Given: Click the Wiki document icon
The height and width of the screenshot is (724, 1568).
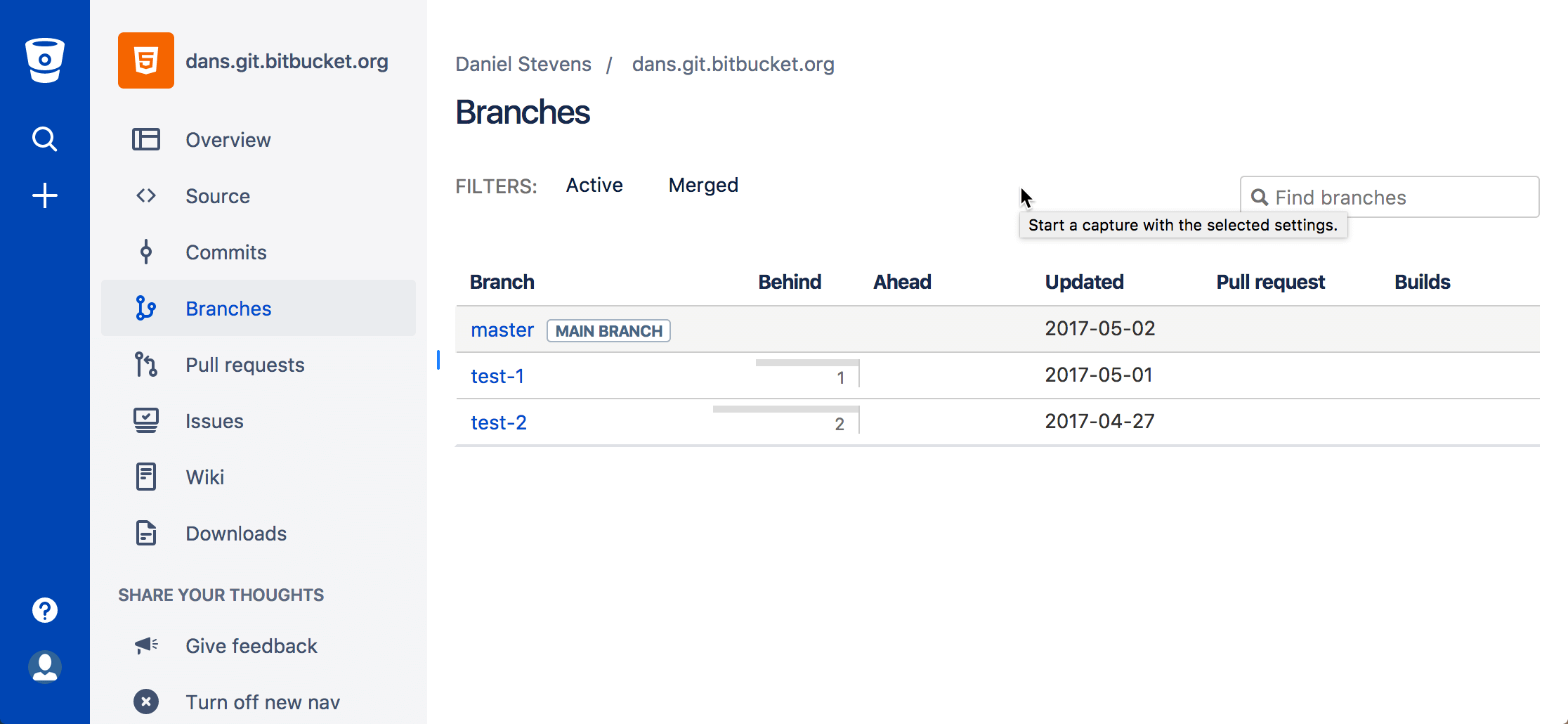Looking at the screenshot, I should click(x=145, y=477).
